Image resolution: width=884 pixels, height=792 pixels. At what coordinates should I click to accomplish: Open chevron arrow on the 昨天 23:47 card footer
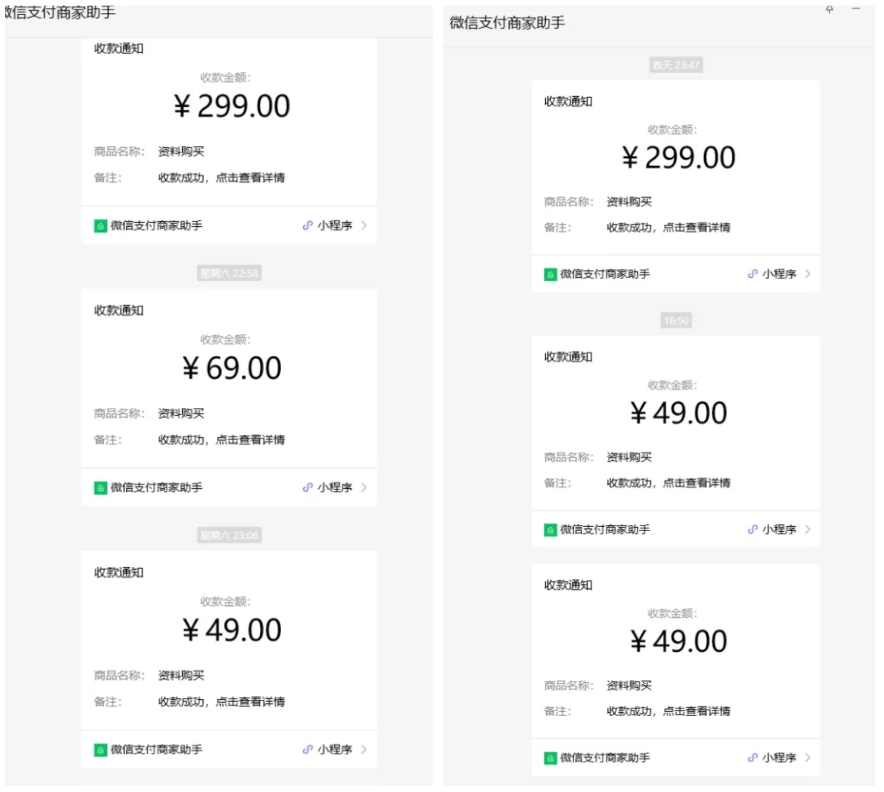coord(807,274)
